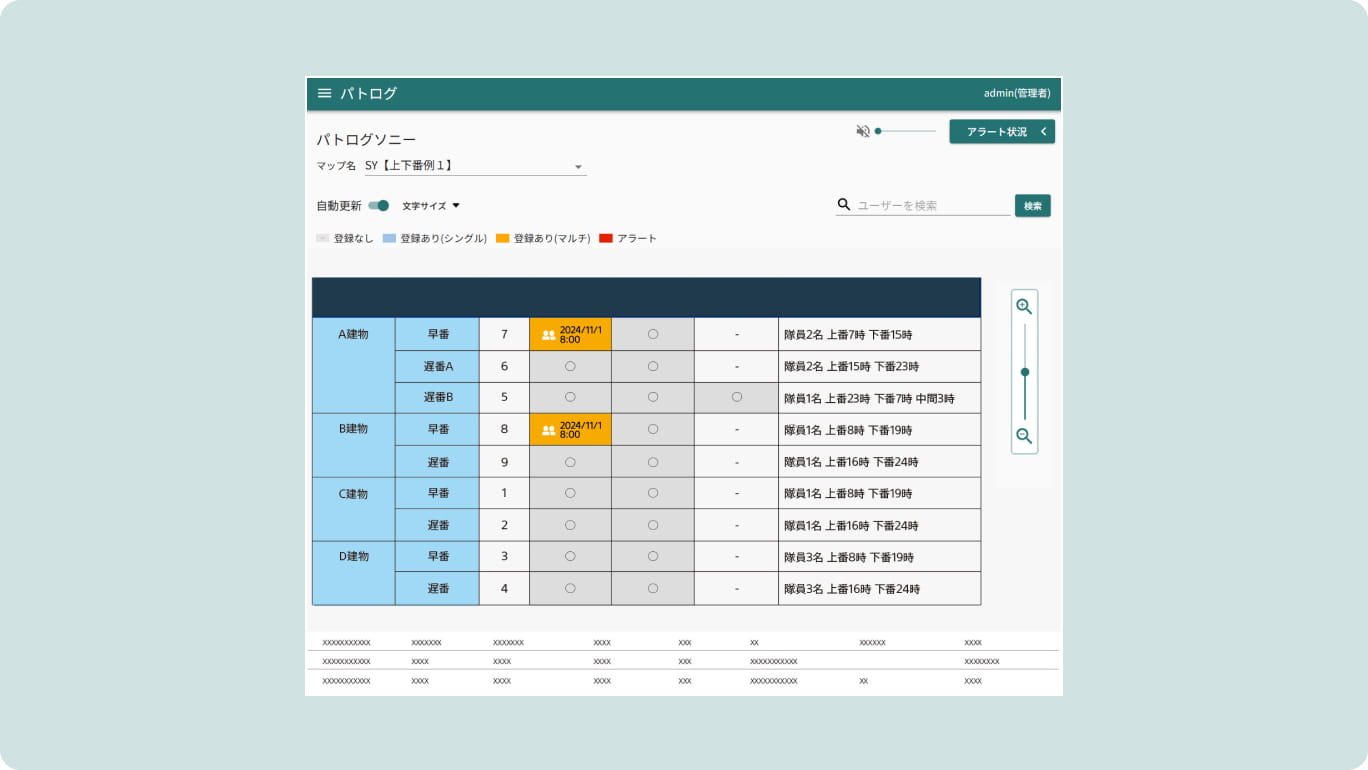Click the chevron arrow on アラート状況
The image size is (1368, 770).
[1043, 132]
